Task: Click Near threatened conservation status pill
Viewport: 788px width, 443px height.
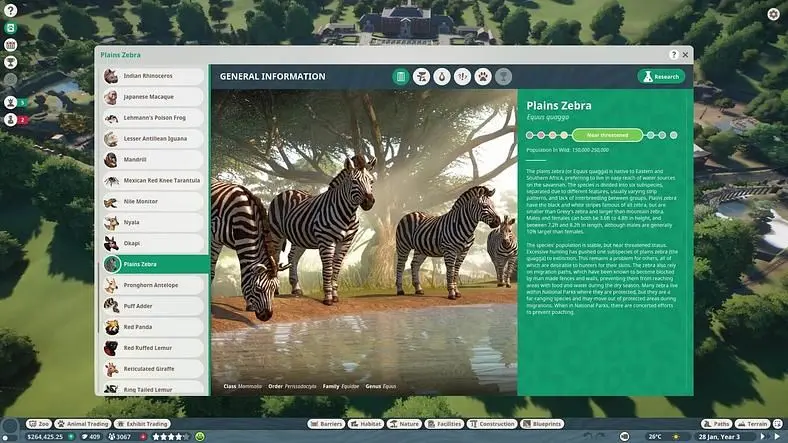Action: [x=607, y=135]
